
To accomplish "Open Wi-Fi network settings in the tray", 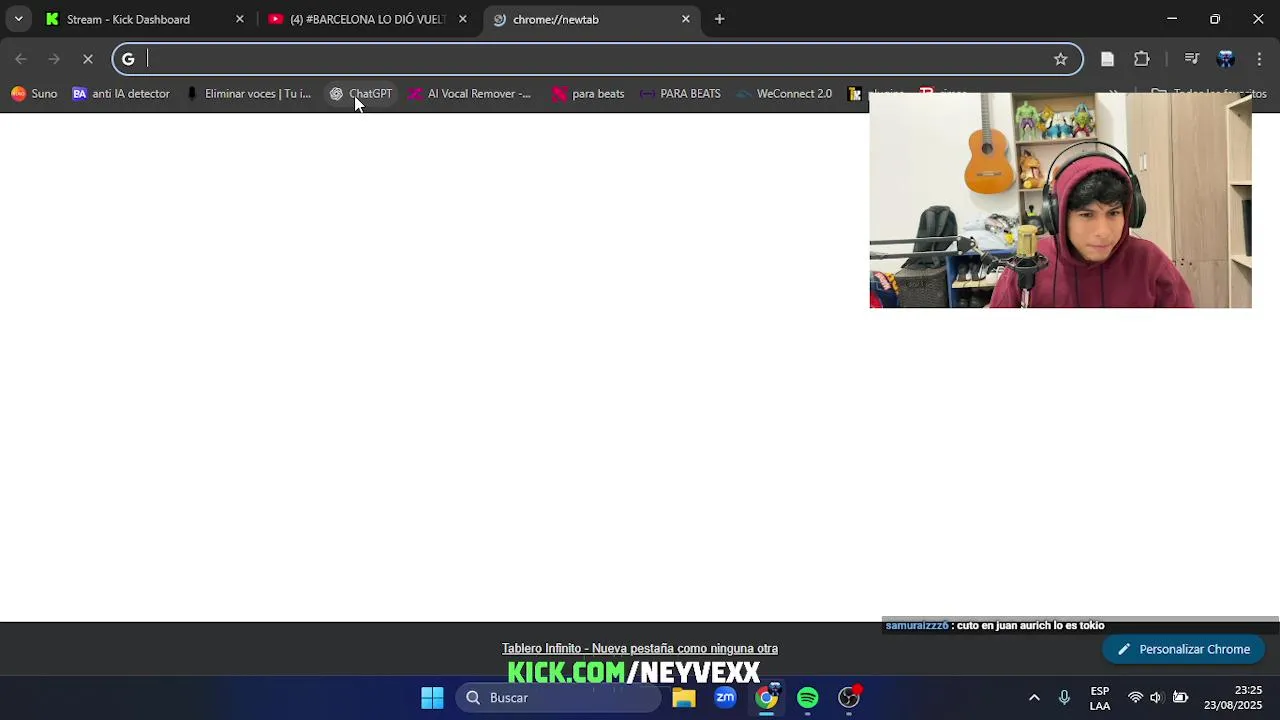I will [x=1135, y=698].
